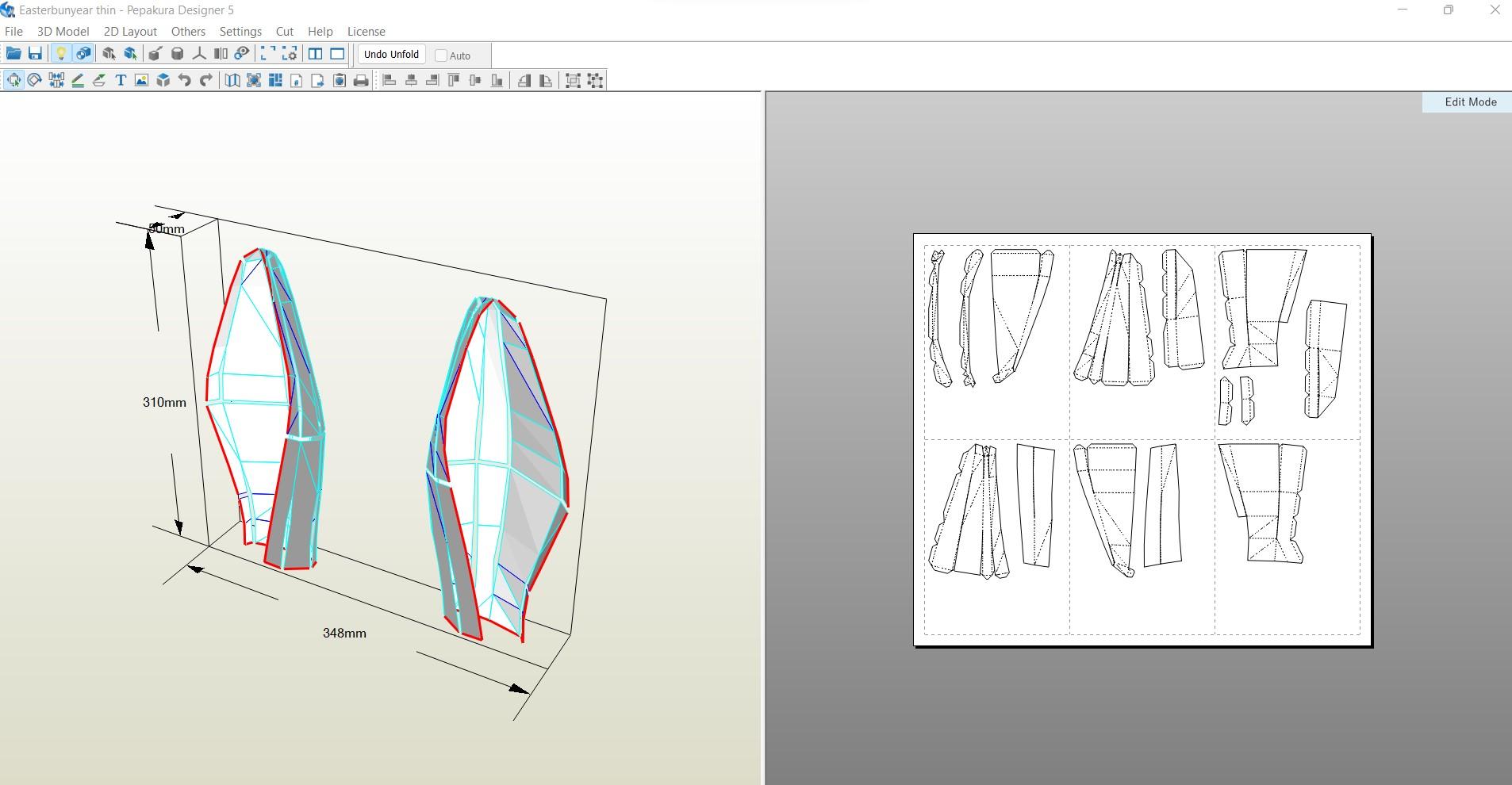This screenshot has height=785, width=1512.
Task: Click the gray split bars icon
Action: [x=221, y=54]
